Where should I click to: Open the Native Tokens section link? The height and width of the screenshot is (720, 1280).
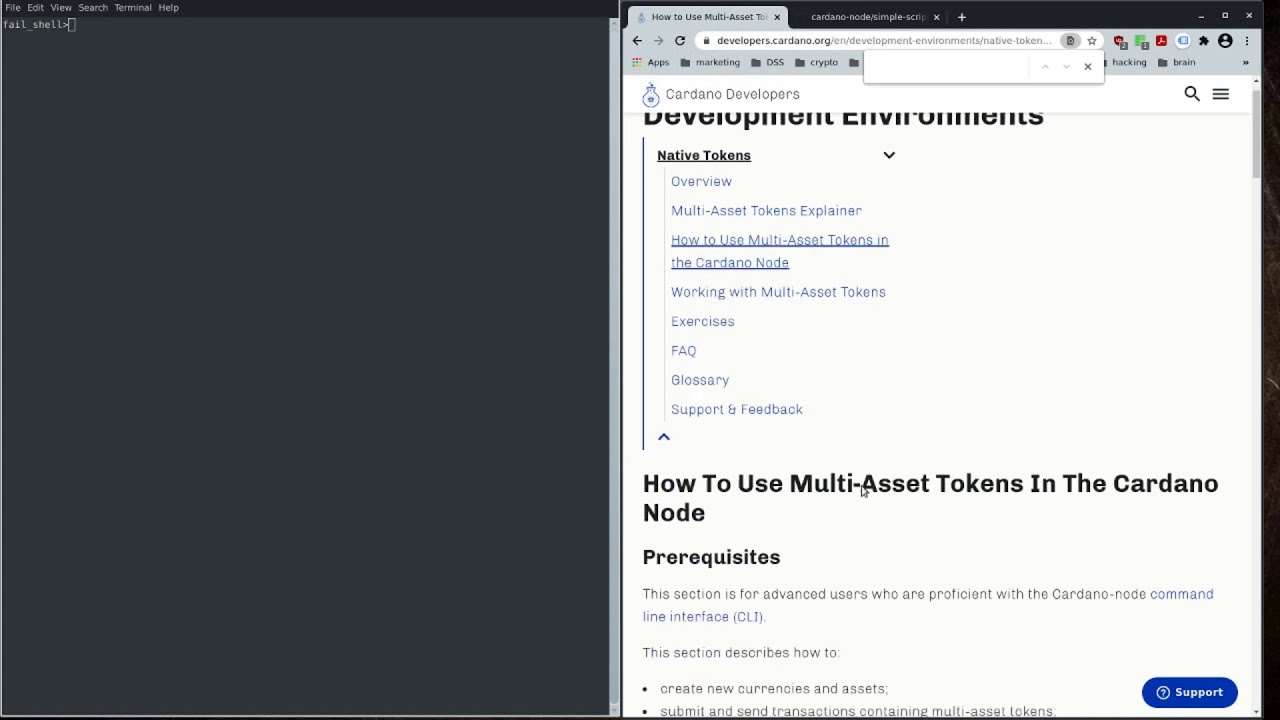click(x=704, y=155)
